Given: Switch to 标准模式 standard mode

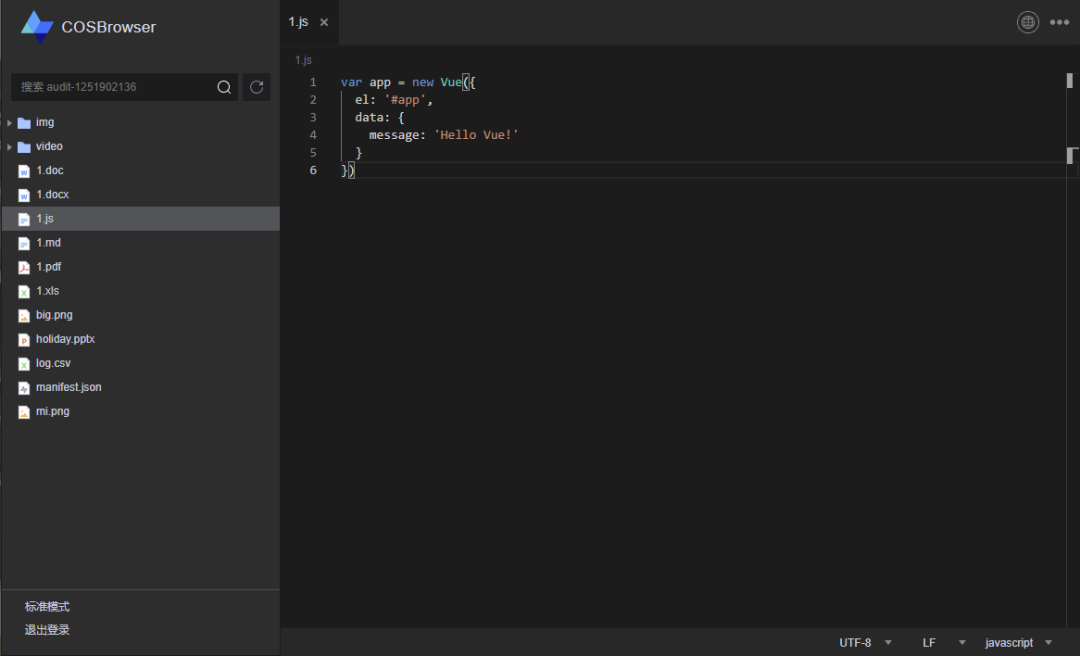Looking at the screenshot, I should (47, 606).
